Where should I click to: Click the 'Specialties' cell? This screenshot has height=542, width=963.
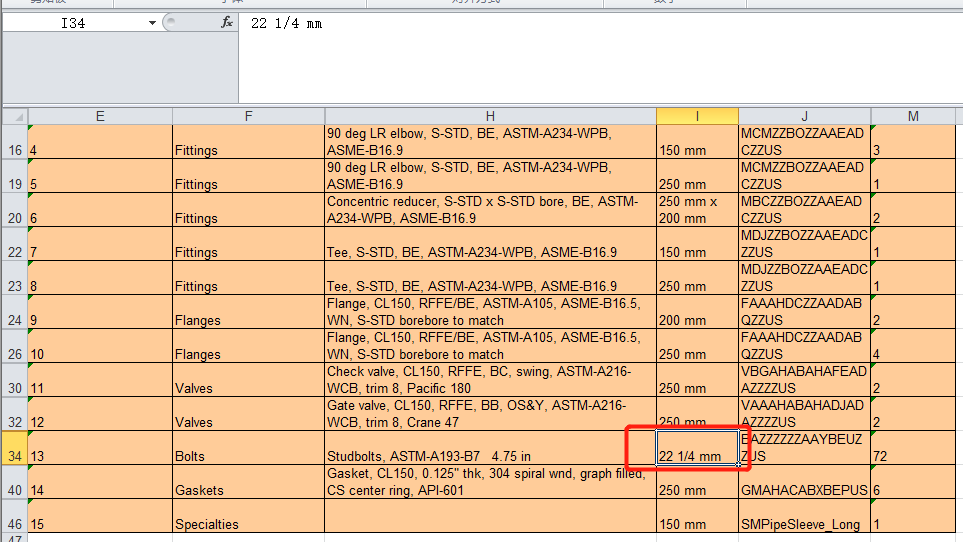tap(249, 516)
